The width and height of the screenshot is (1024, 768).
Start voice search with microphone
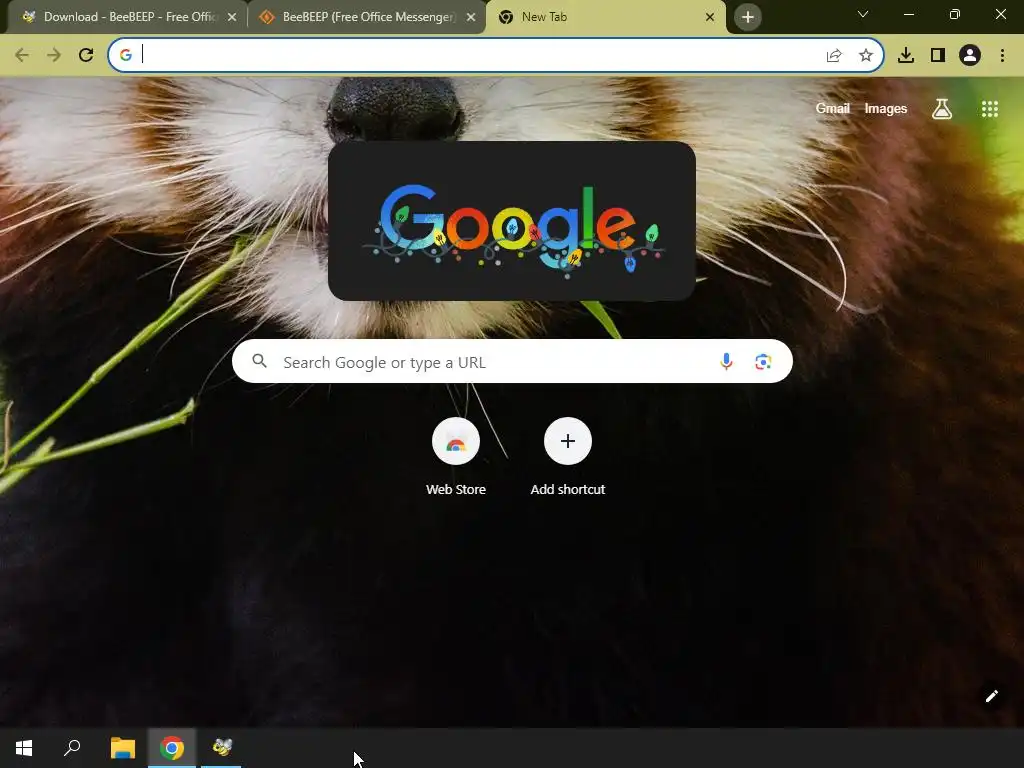coord(726,361)
